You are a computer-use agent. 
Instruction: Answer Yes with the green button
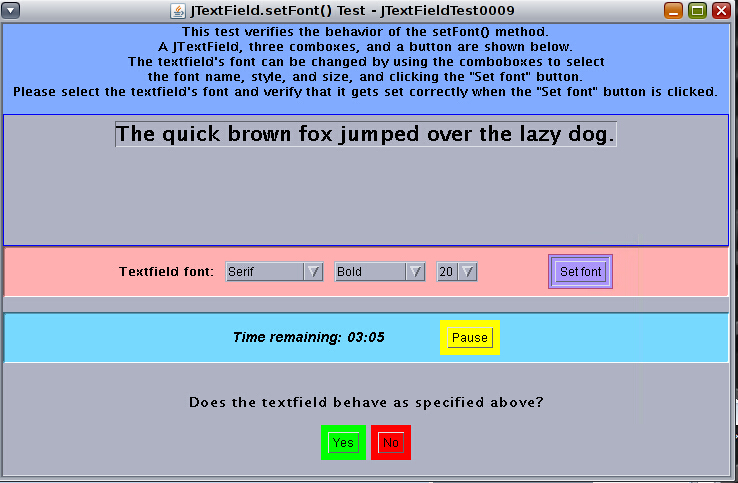(x=343, y=443)
